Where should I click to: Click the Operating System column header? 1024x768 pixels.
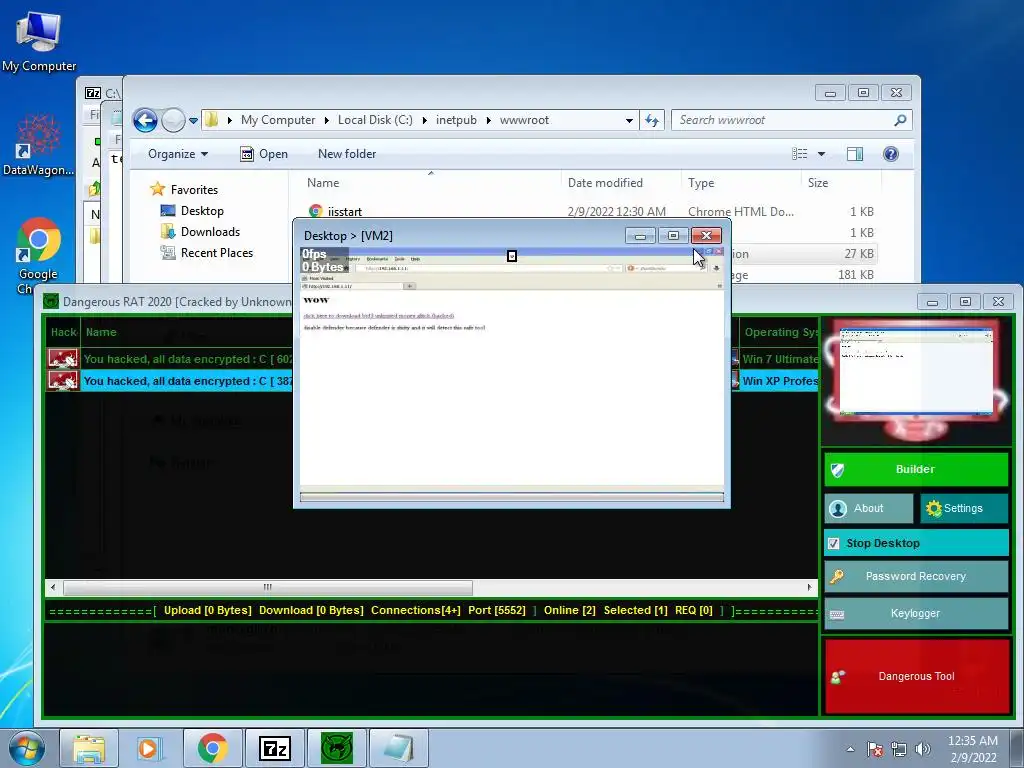779,332
